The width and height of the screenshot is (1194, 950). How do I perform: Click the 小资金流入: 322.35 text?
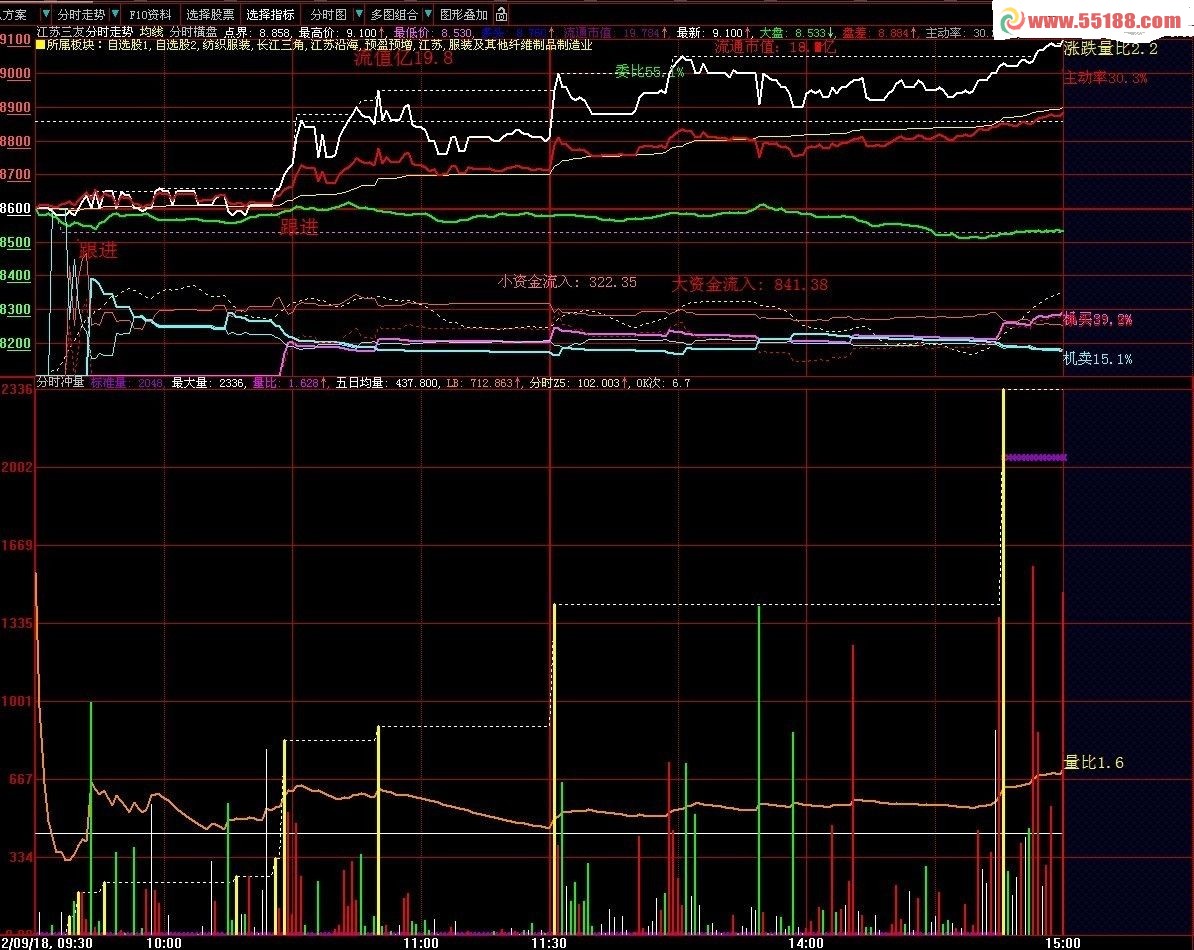(x=567, y=282)
